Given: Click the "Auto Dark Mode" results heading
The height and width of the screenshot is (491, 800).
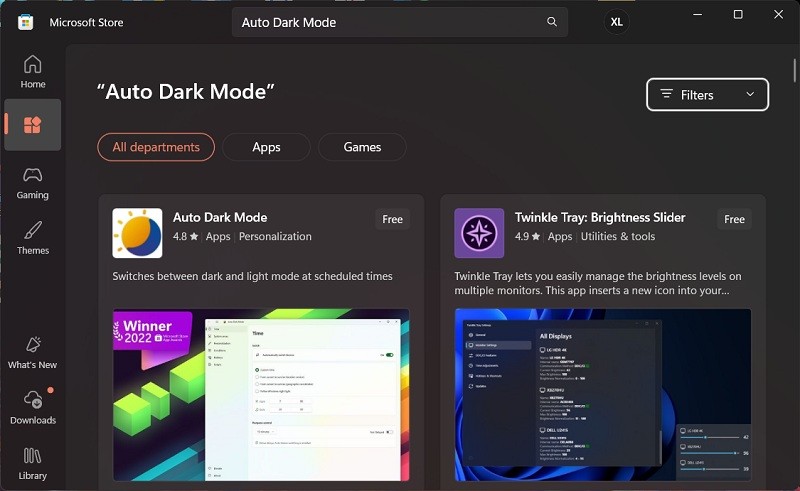Looking at the screenshot, I should click(x=186, y=92).
